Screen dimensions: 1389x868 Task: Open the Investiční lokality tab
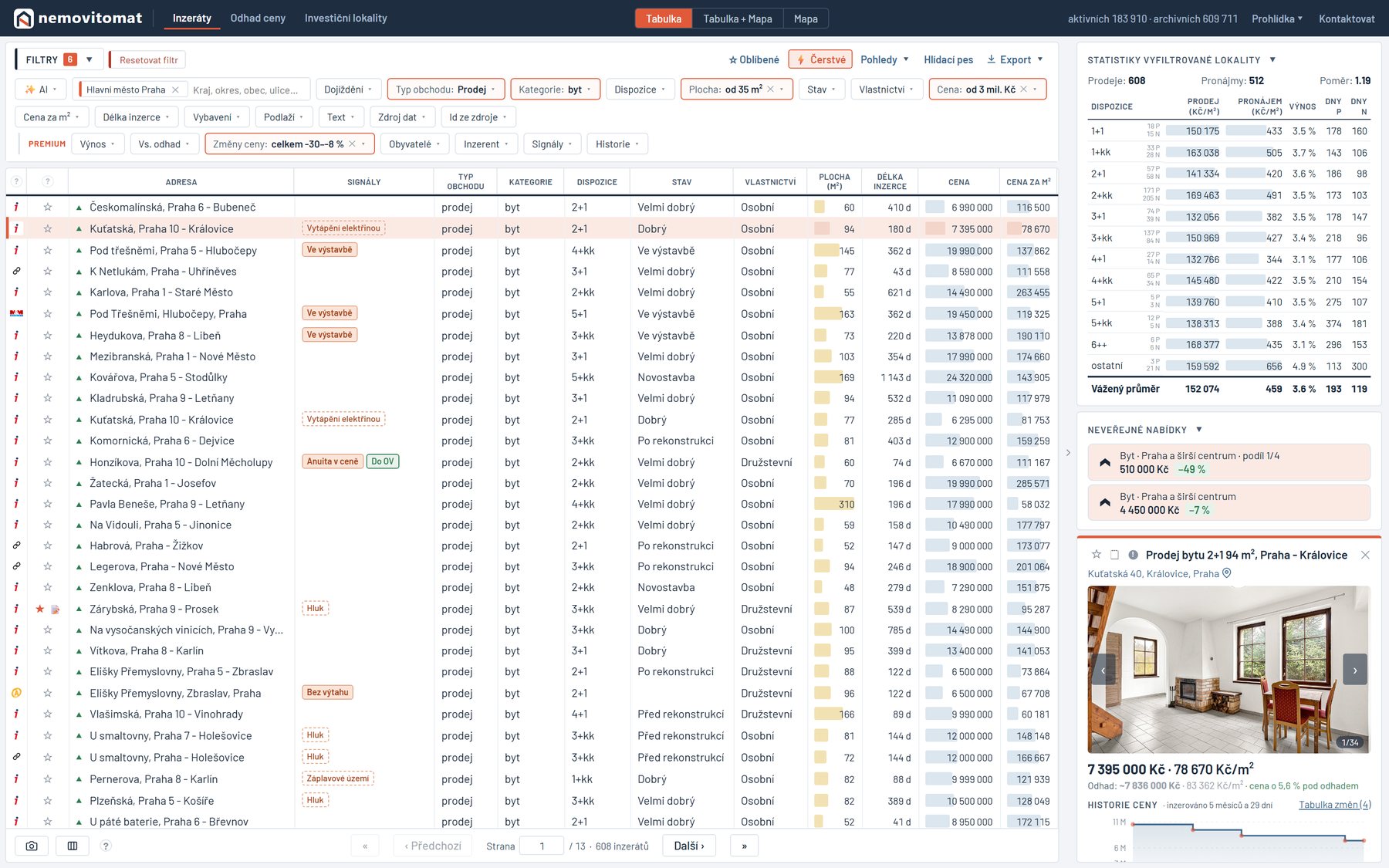(x=346, y=18)
